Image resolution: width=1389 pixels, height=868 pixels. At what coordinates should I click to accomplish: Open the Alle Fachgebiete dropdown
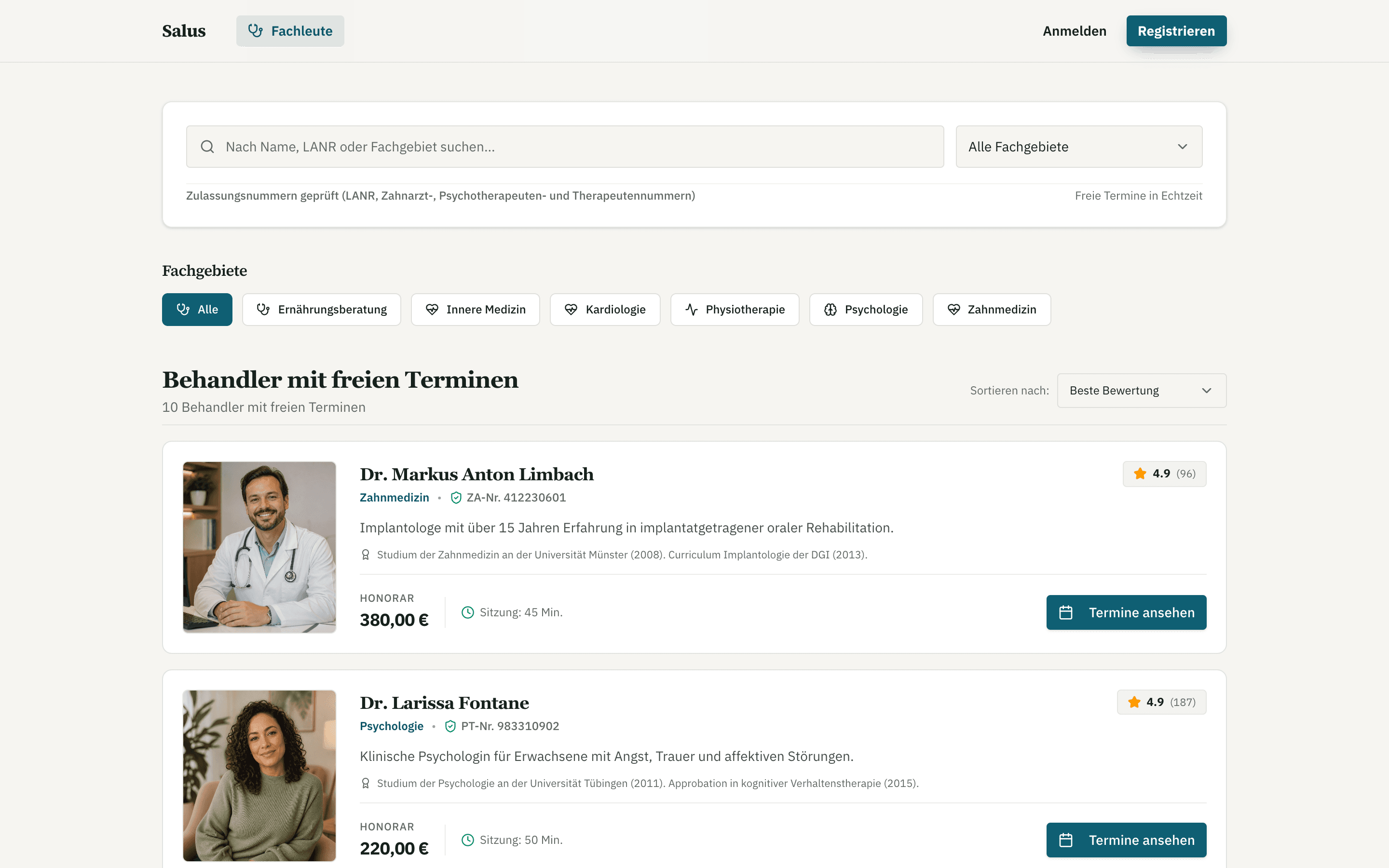coord(1079,147)
